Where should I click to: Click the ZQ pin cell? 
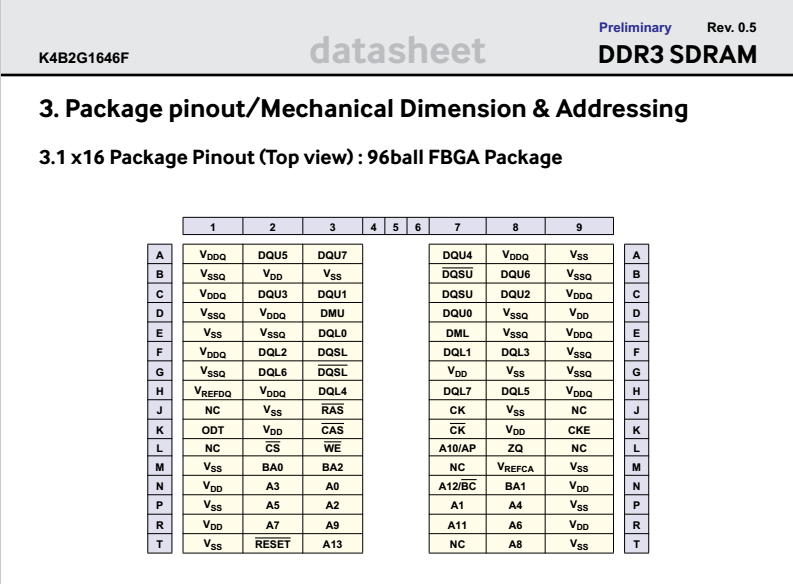(515, 447)
